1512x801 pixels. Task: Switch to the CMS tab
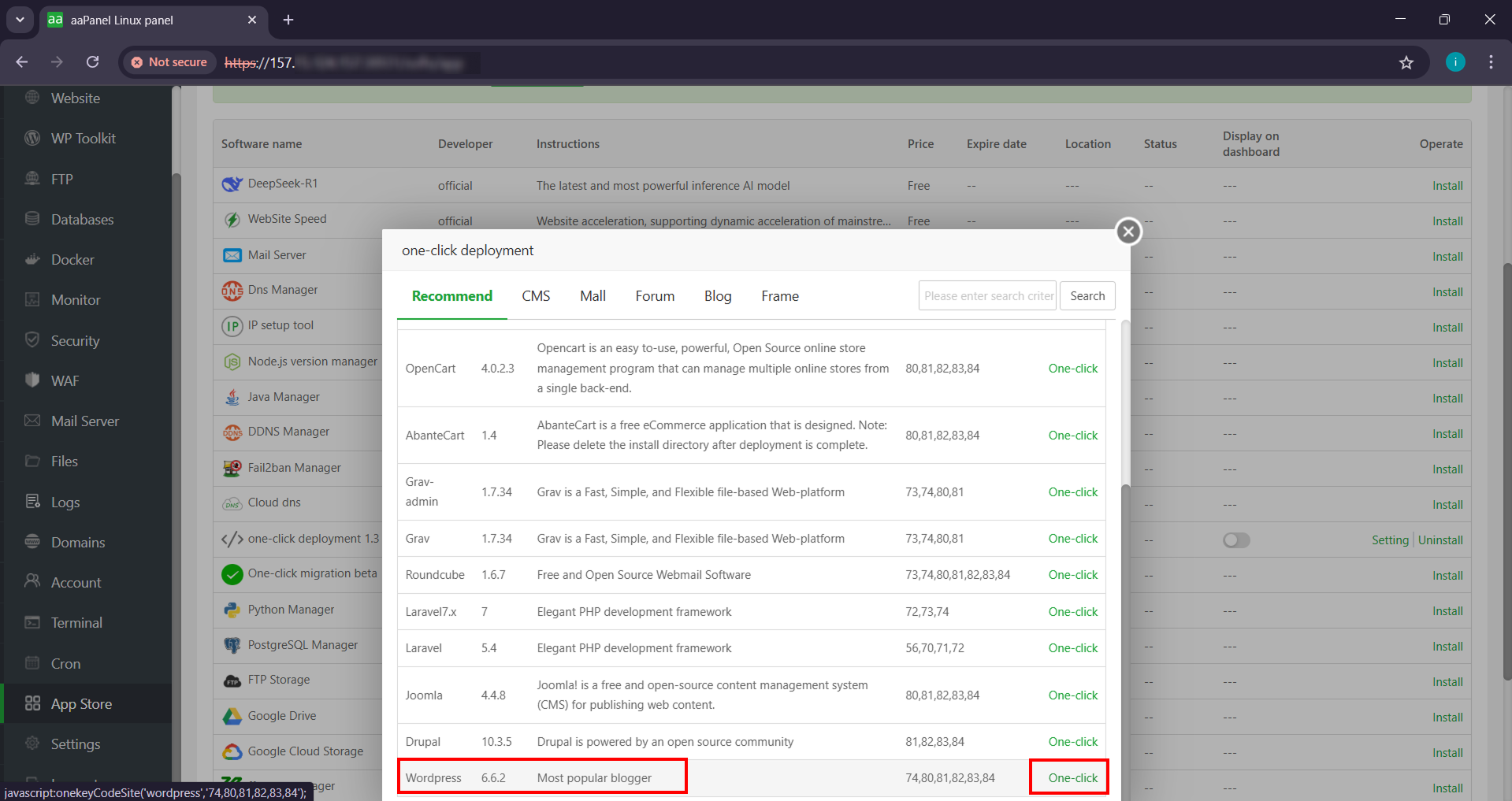pos(536,295)
